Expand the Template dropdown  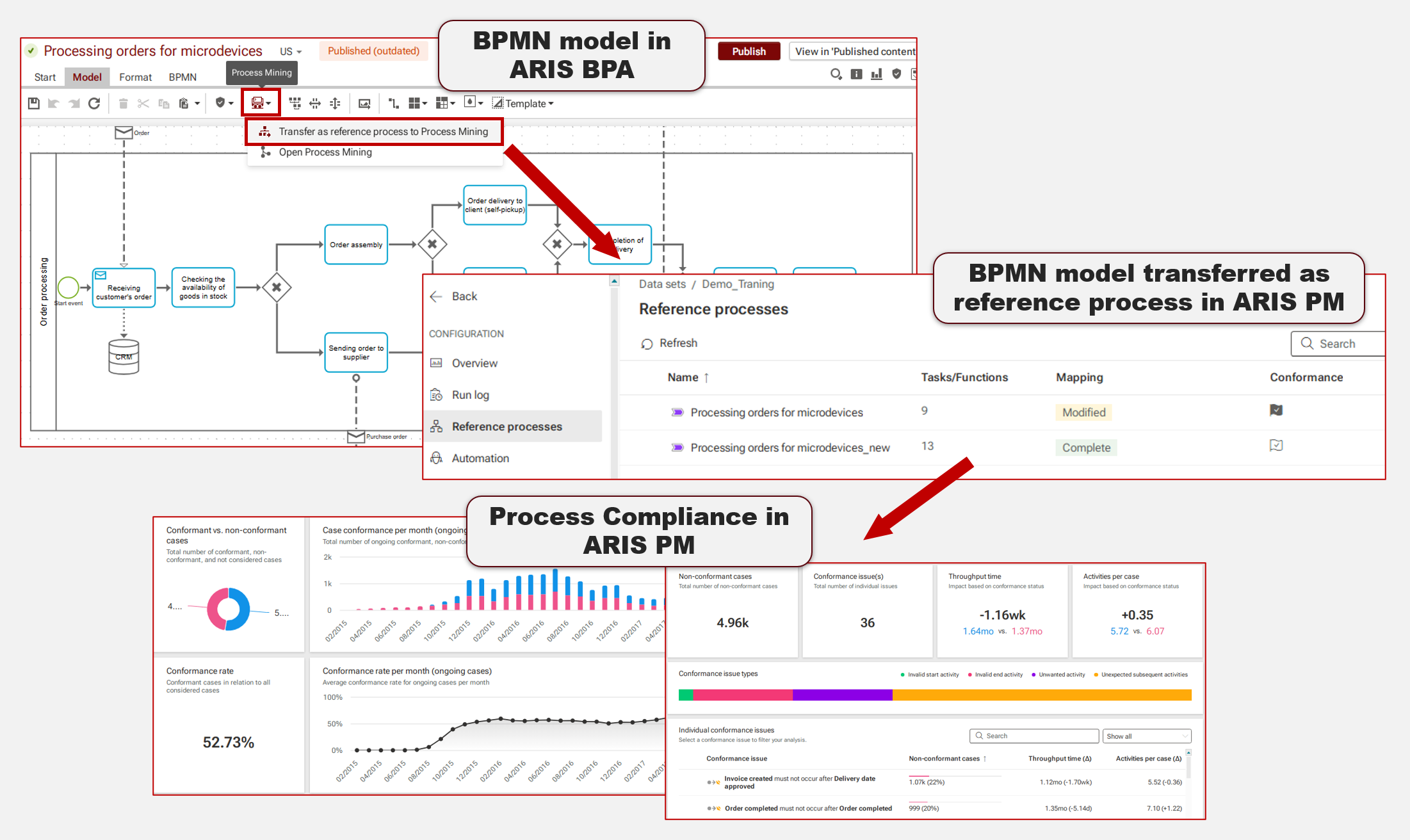pos(529,103)
